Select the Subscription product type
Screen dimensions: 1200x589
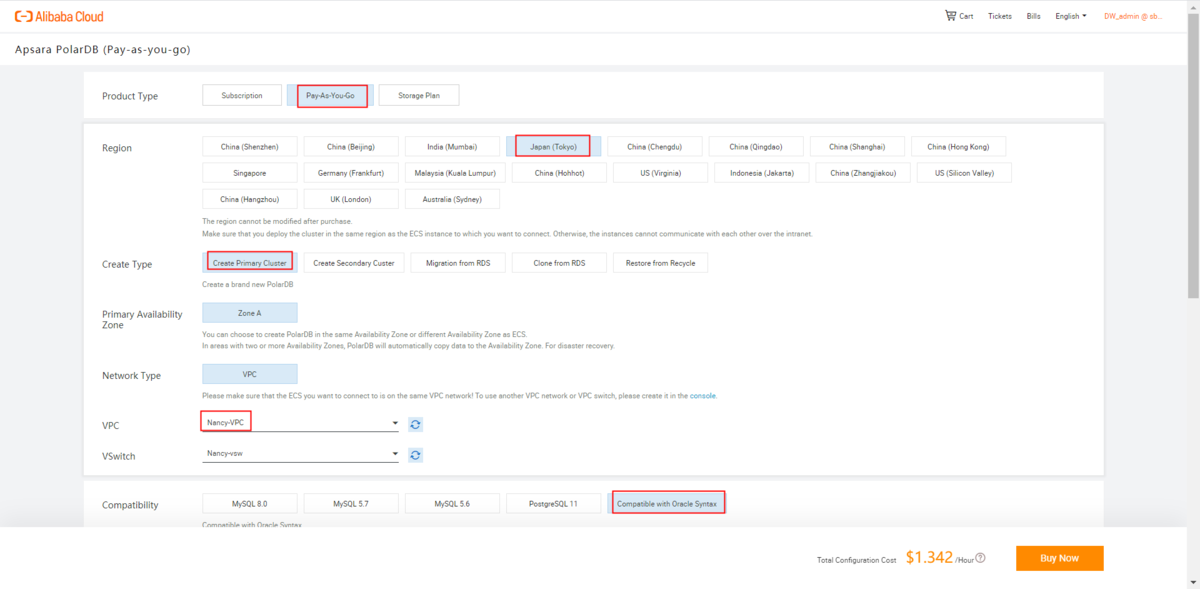click(x=242, y=95)
